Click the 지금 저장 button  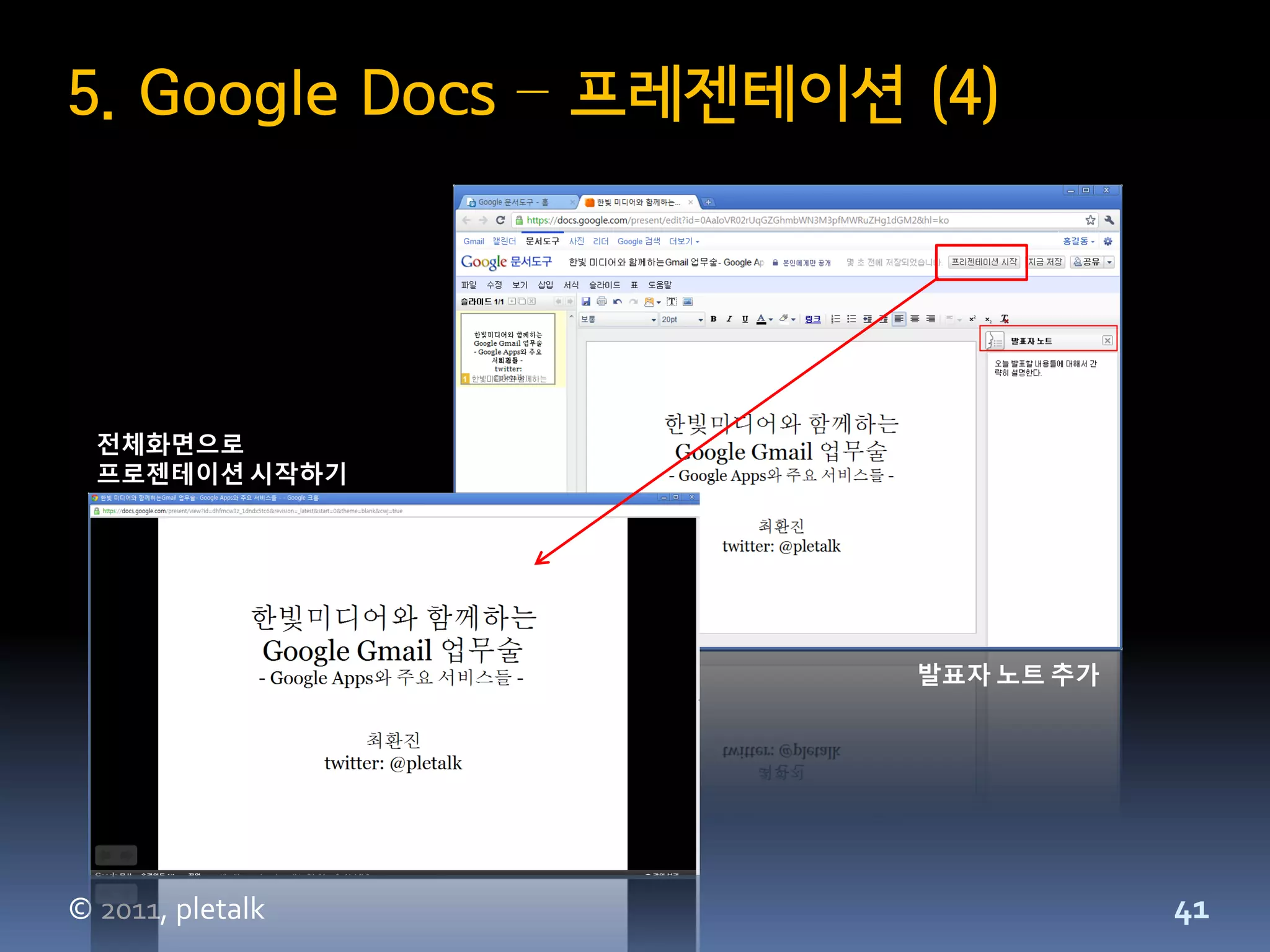coord(1046,262)
